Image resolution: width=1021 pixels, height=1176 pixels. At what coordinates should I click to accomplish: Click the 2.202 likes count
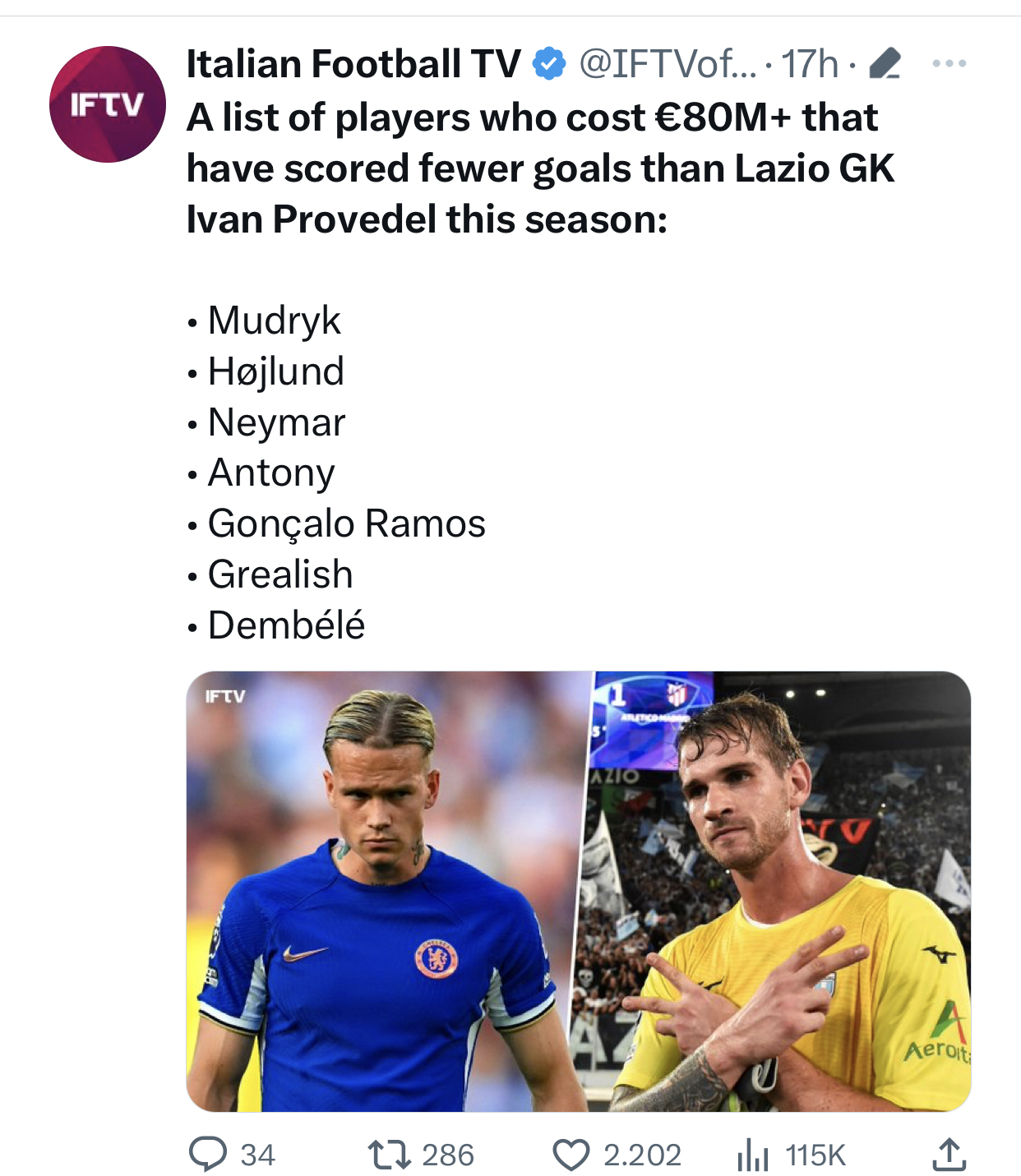(x=642, y=1155)
